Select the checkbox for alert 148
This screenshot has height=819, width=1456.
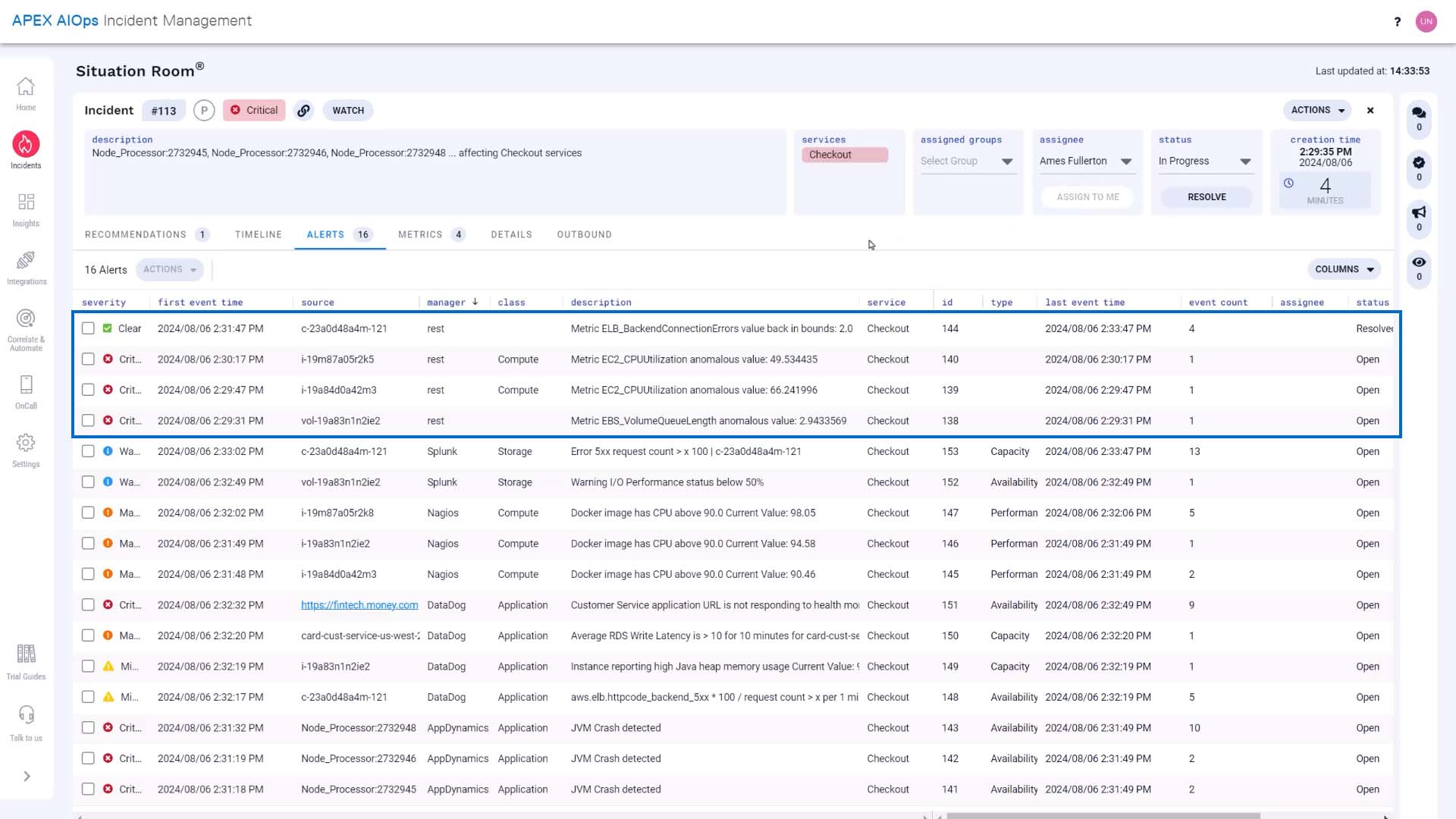tap(88, 697)
